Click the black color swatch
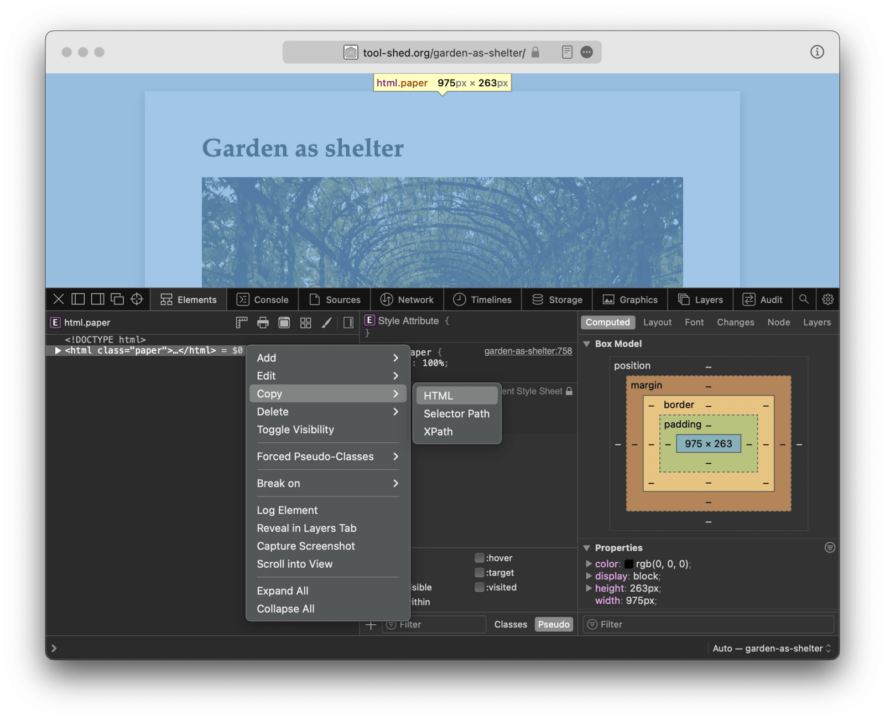 (x=628, y=564)
